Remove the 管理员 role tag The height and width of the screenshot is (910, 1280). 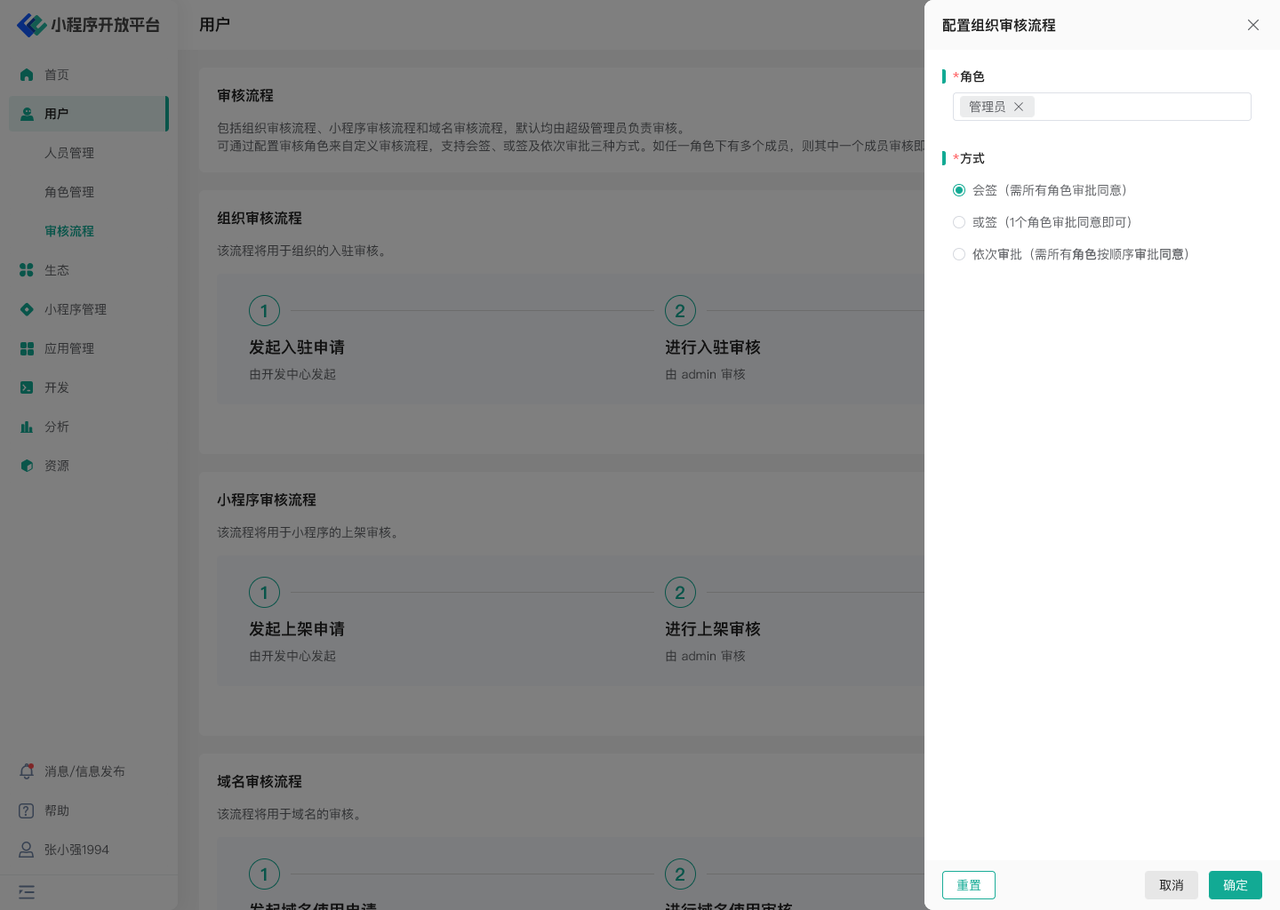pos(1019,107)
